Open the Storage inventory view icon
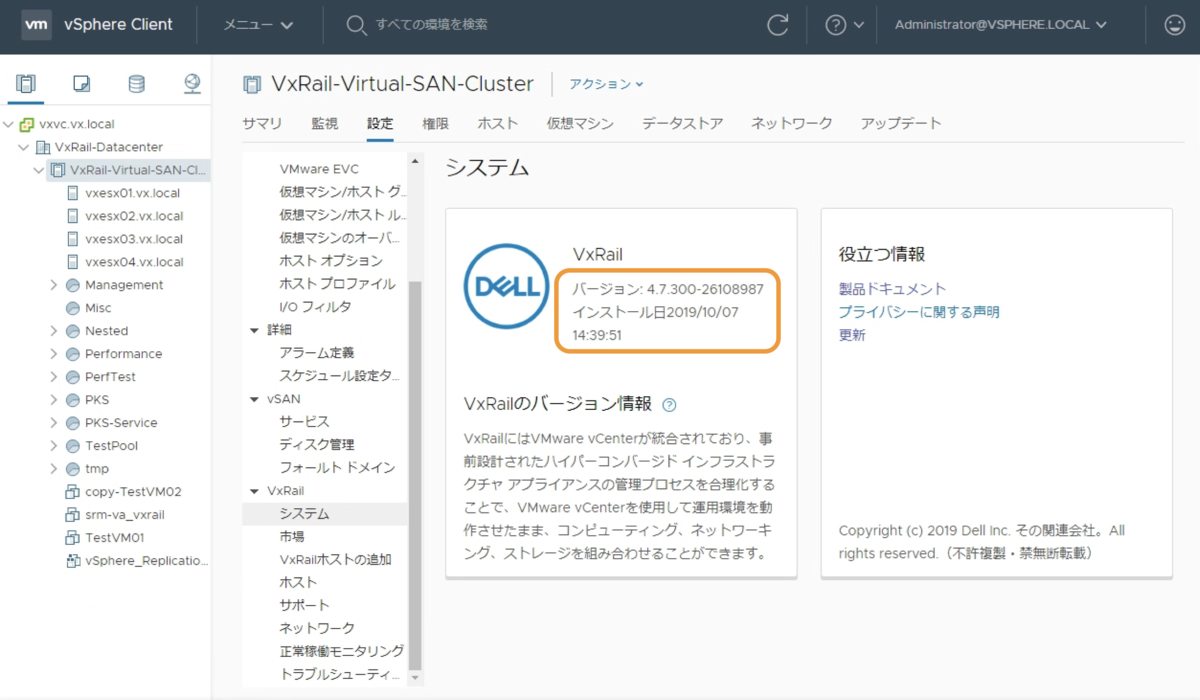The height and width of the screenshot is (700, 1200). [137, 84]
